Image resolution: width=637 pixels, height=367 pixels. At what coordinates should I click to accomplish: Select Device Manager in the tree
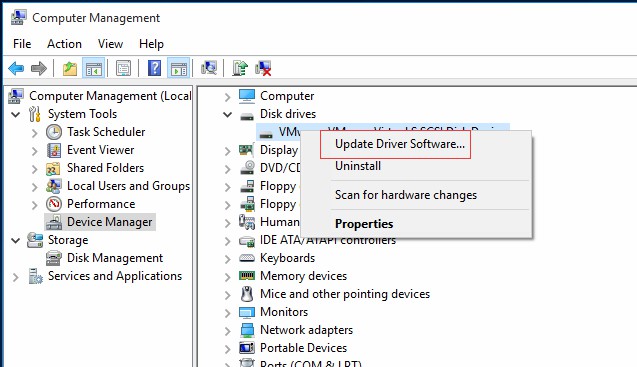point(110,222)
